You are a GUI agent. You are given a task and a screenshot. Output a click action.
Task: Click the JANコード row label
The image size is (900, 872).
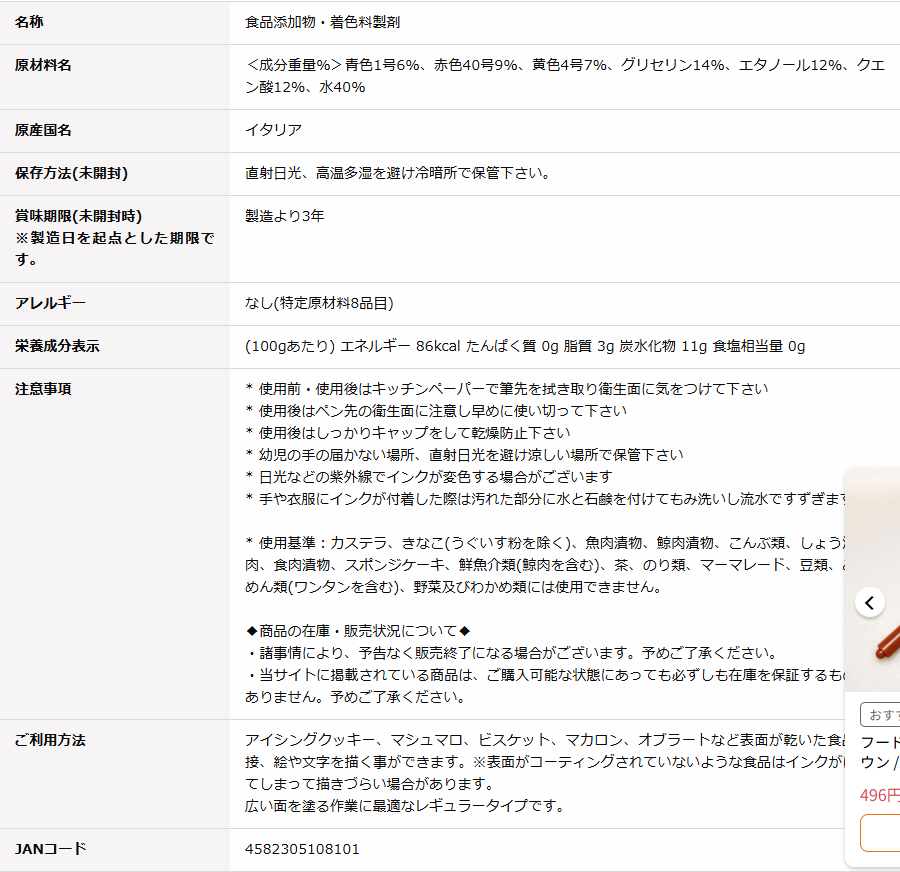coord(51,848)
